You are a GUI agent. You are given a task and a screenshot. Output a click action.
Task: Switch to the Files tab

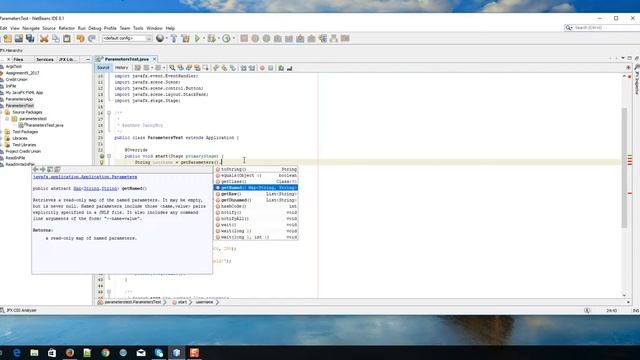(x=19, y=60)
